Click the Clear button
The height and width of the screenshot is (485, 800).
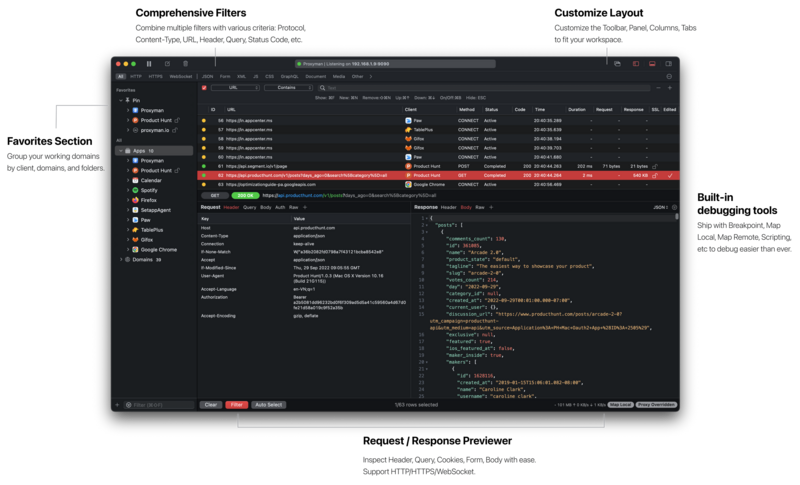(x=211, y=405)
